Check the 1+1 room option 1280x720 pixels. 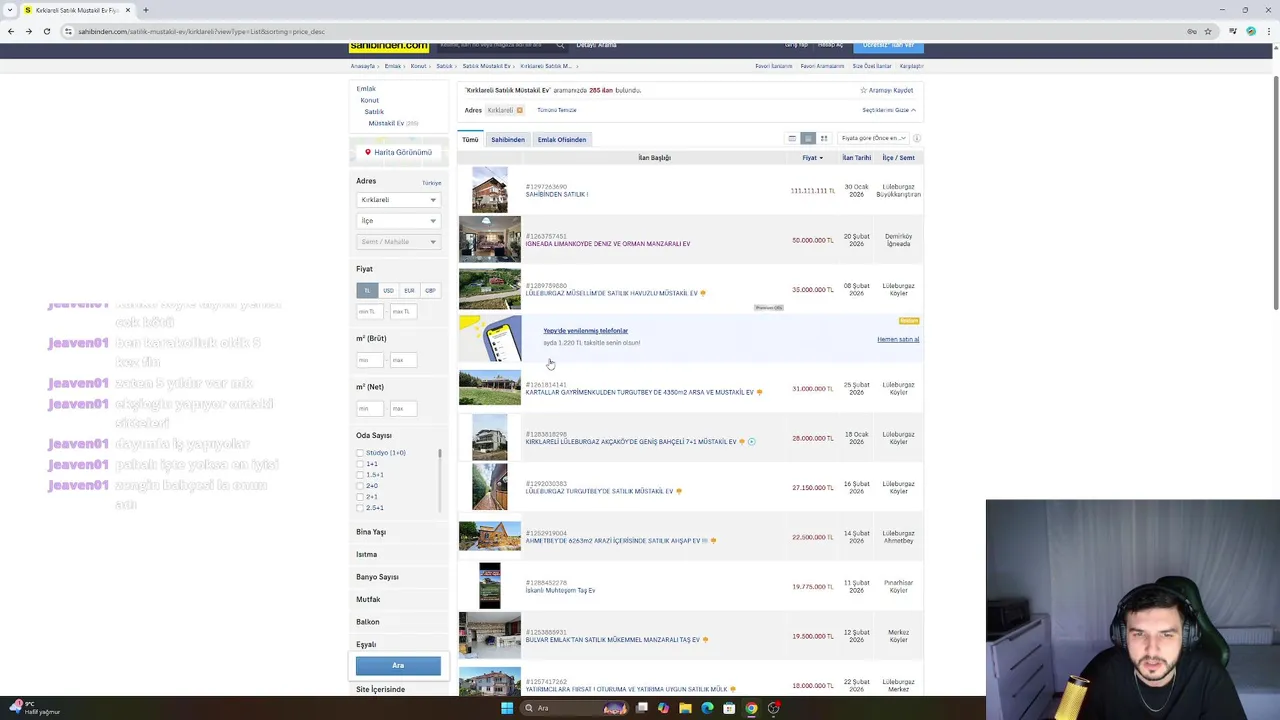[360, 464]
